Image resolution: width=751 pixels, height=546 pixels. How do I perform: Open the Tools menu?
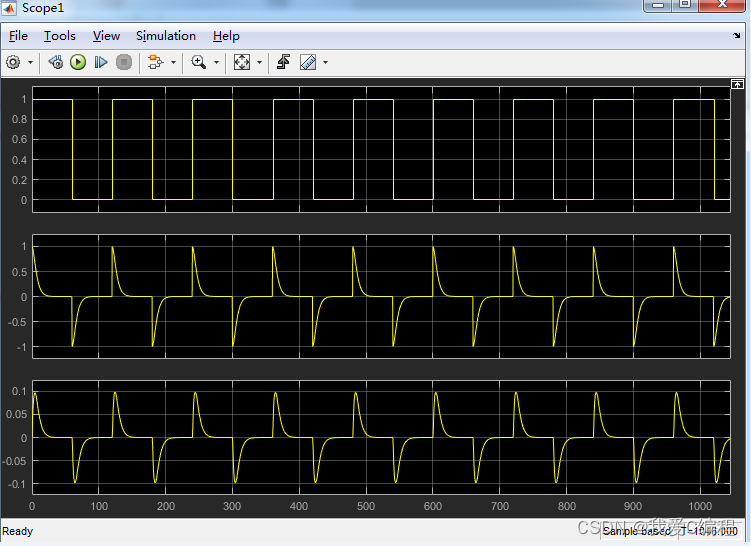(59, 36)
